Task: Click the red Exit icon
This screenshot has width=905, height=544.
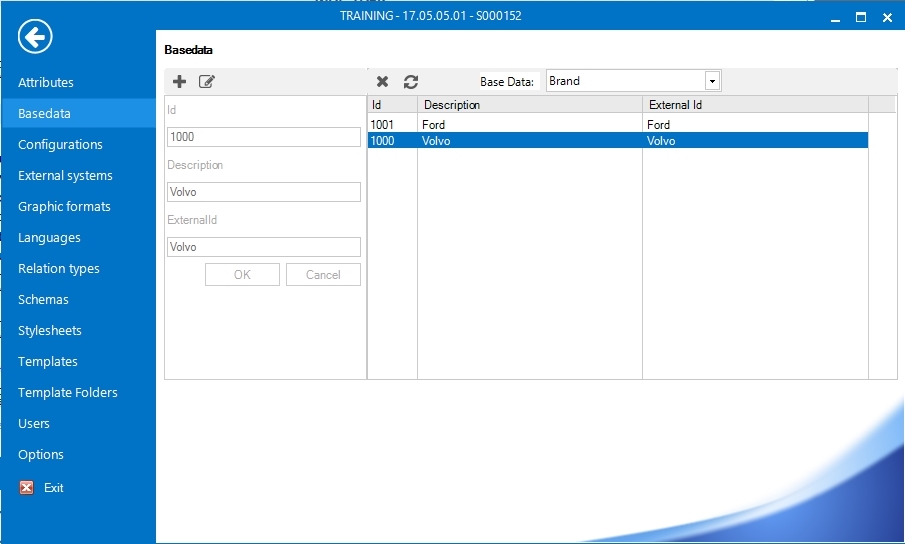Action: (x=27, y=488)
